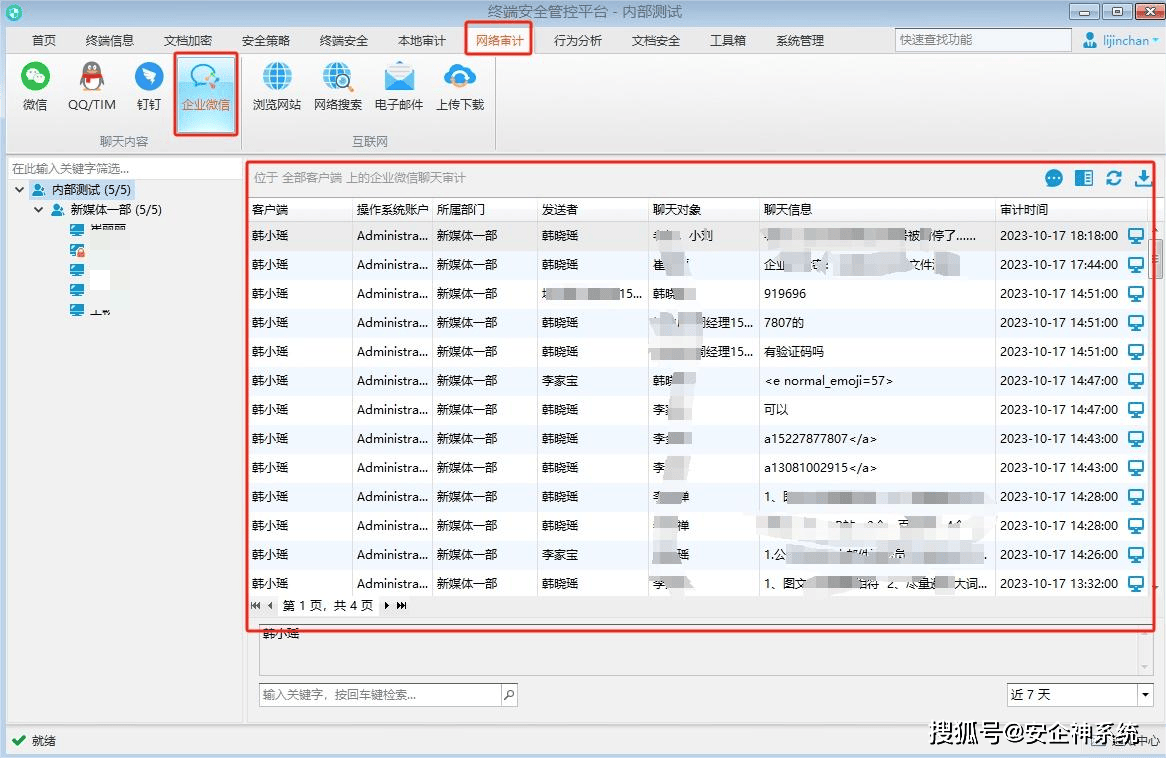
Task: Go to the next page of results
Action: coord(387,606)
